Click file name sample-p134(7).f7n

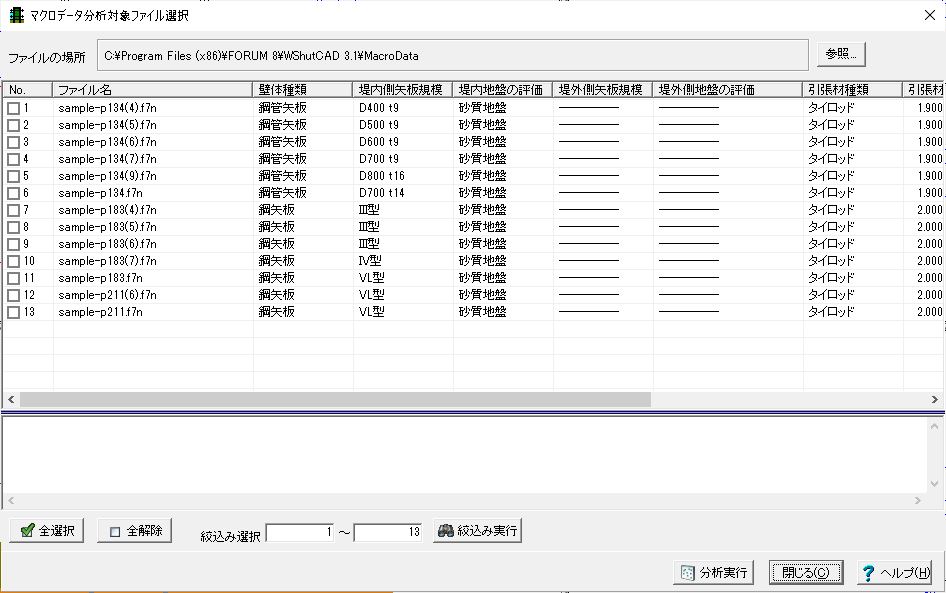click(x=107, y=159)
